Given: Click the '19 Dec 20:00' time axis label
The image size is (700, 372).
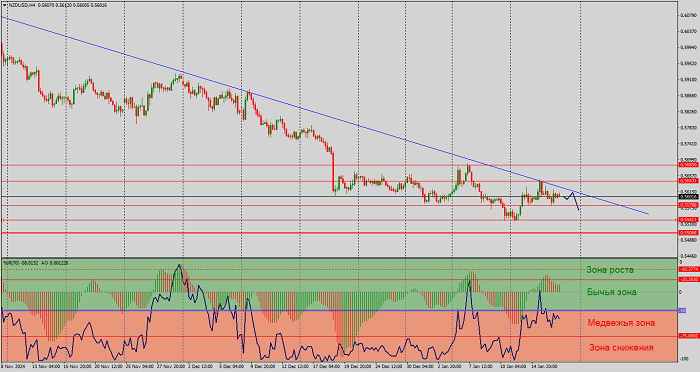Looking at the screenshot, I should point(357,366).
